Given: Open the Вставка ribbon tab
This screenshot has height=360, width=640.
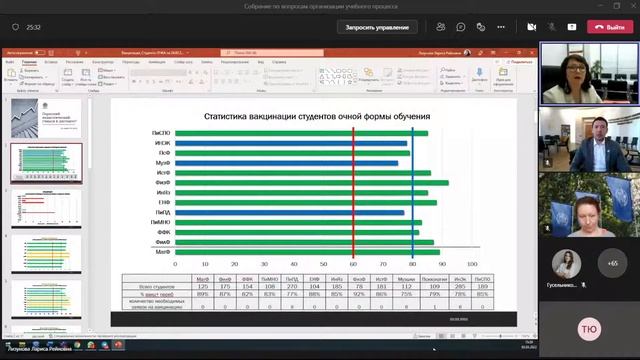Looking at the screenshot, I should (51, 62).
